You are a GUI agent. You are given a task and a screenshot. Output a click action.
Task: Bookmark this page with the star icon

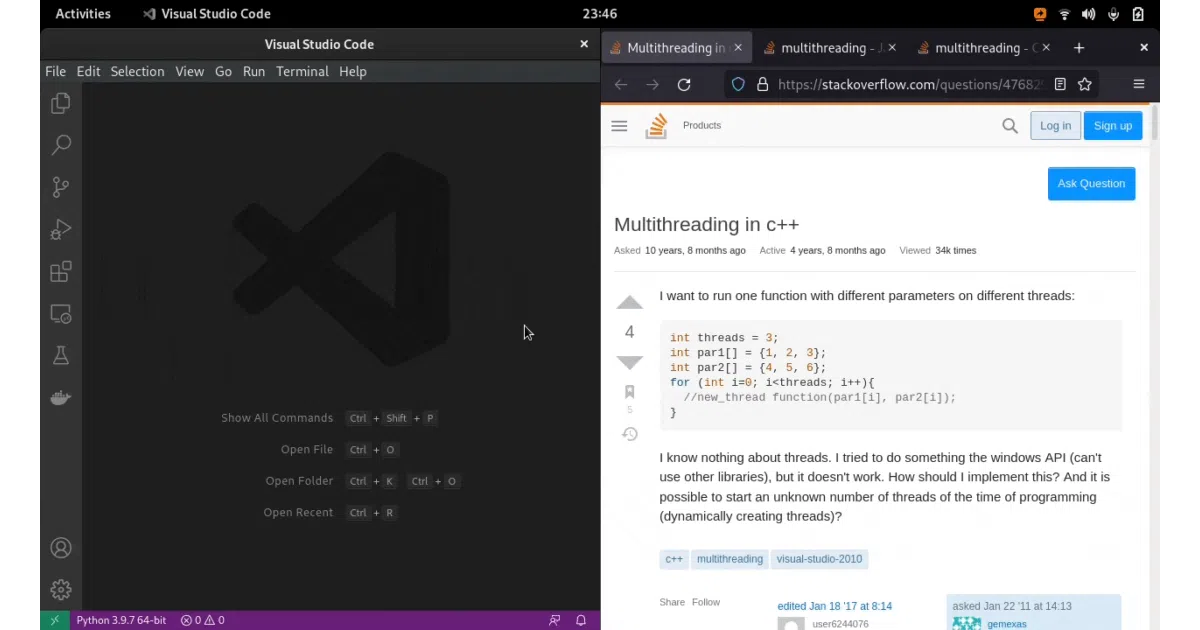tap(1085, 84)
